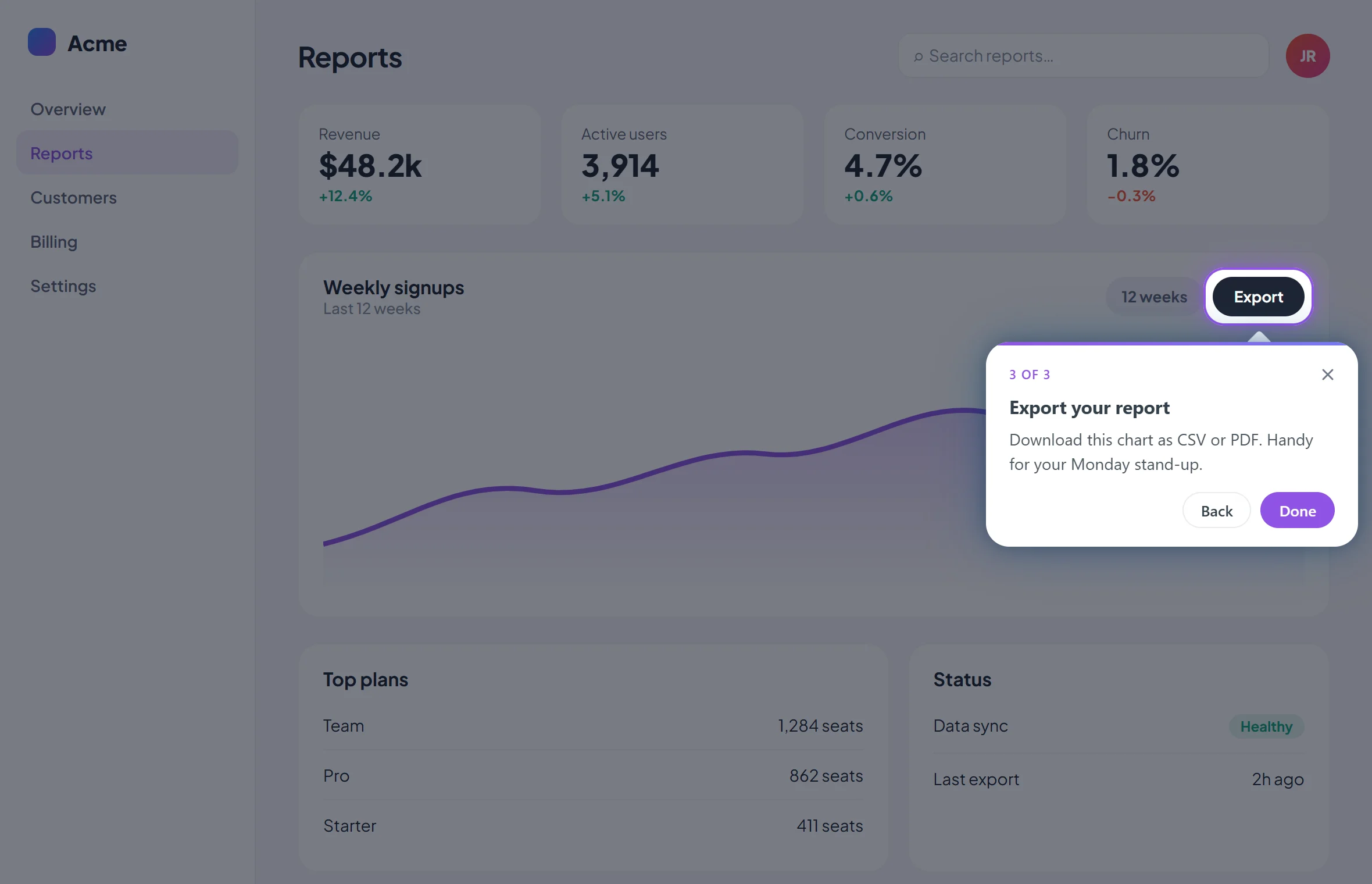The image size is (1372, 884).
Task: Click the Acme logo icon
Action: pyautogui.click(x=42, y=42)
